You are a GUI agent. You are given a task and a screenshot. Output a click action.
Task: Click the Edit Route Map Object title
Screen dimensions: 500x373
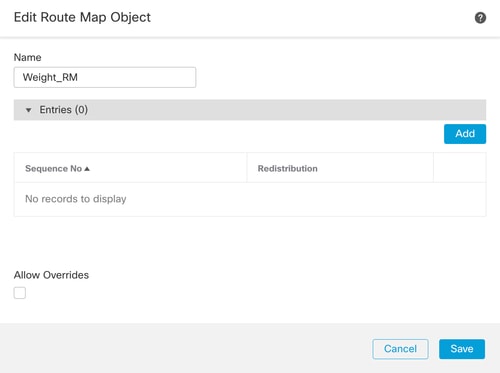tap(82, 17)
